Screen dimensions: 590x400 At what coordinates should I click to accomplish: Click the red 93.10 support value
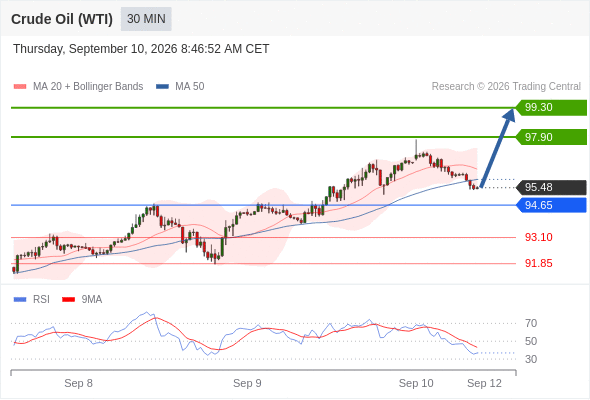[539, 237]
